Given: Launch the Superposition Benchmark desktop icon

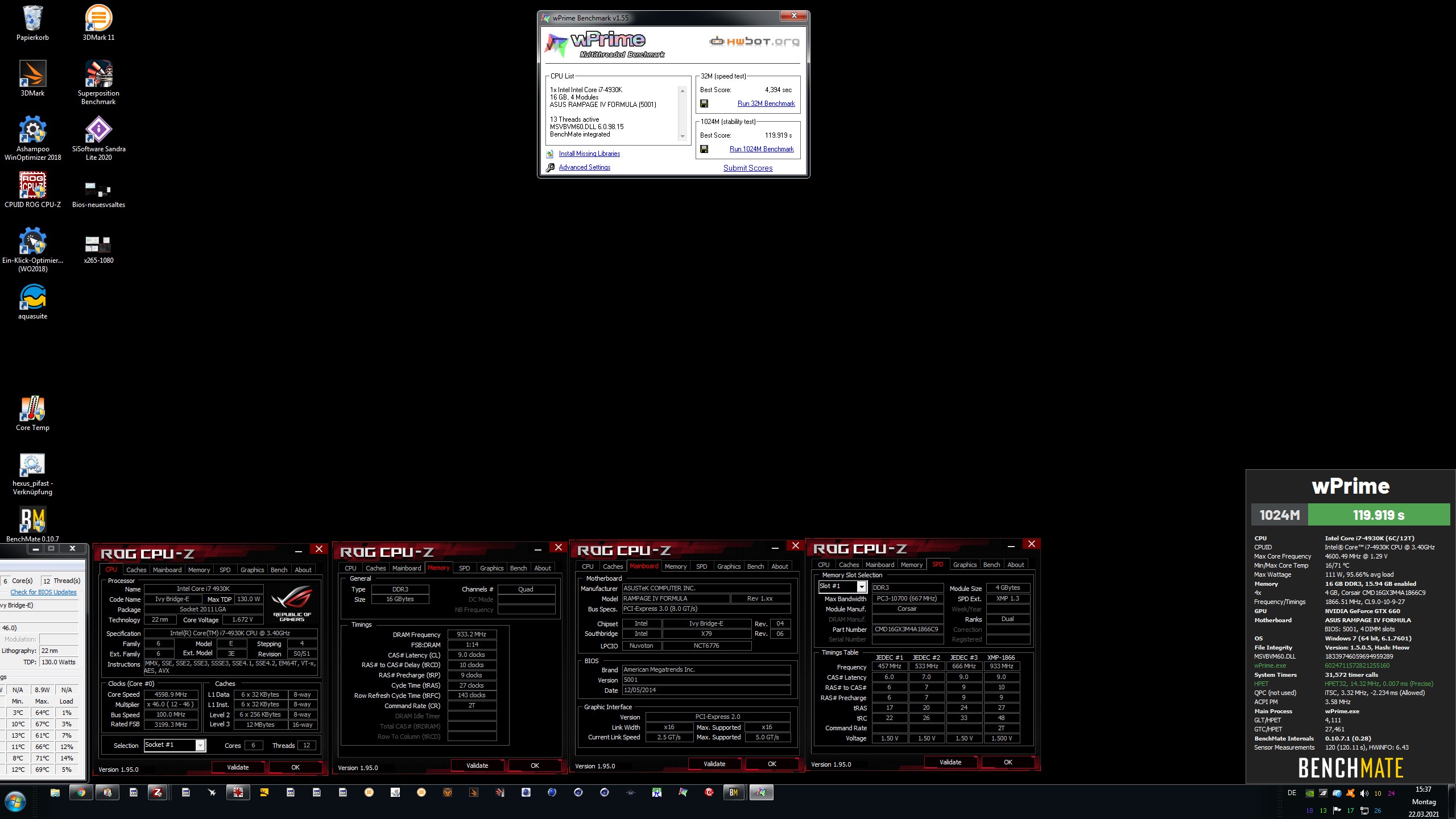Looking at the screenshot, I should coord(98,82).
